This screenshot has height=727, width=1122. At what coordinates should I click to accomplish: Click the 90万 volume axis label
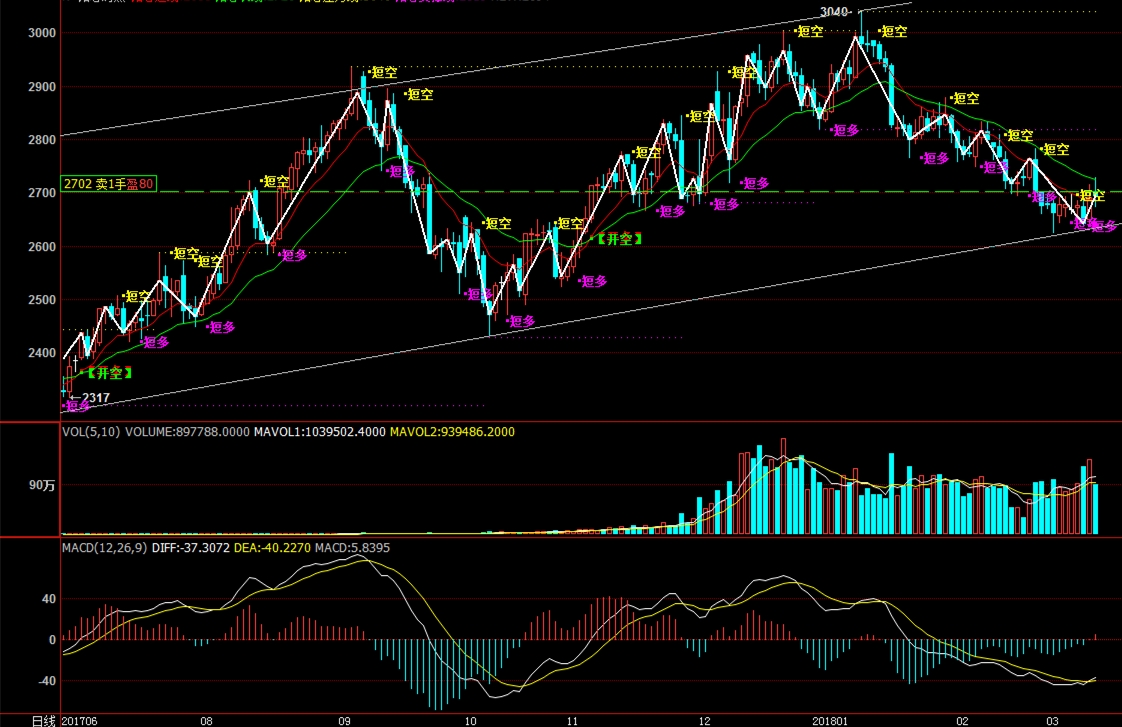pos(42,485)
